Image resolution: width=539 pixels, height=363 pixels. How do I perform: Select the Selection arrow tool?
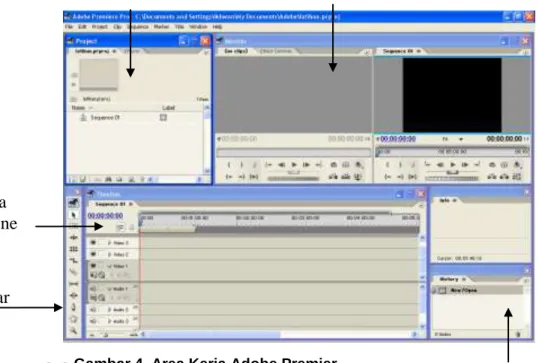[x=73, y=215]
